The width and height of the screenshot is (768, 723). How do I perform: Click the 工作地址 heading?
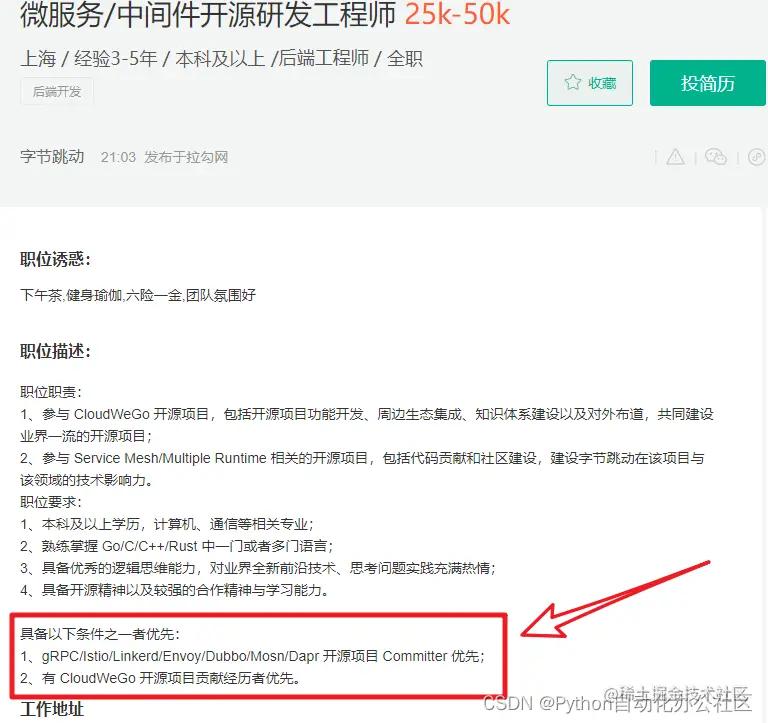52,709
